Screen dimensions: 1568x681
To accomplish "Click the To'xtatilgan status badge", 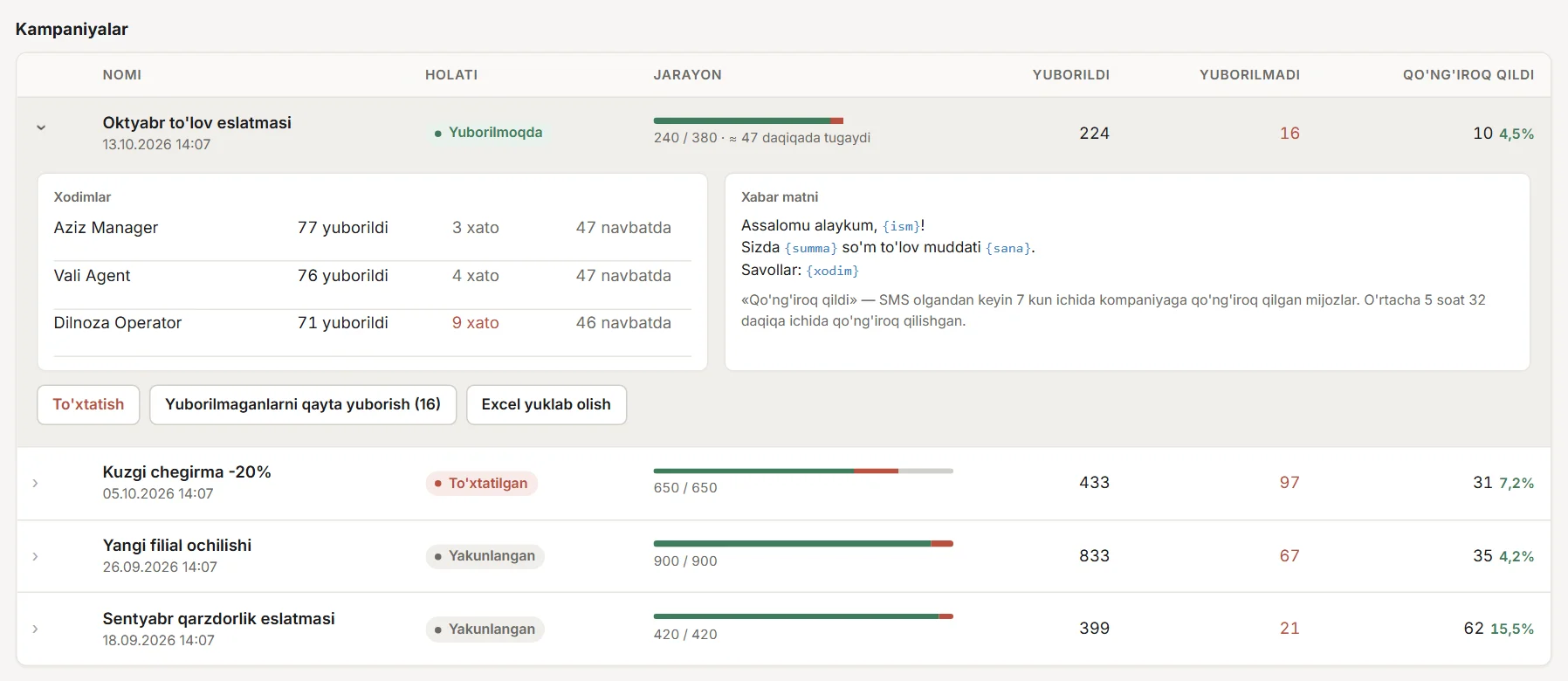I will pyautogui.click(x=481, y=484).
